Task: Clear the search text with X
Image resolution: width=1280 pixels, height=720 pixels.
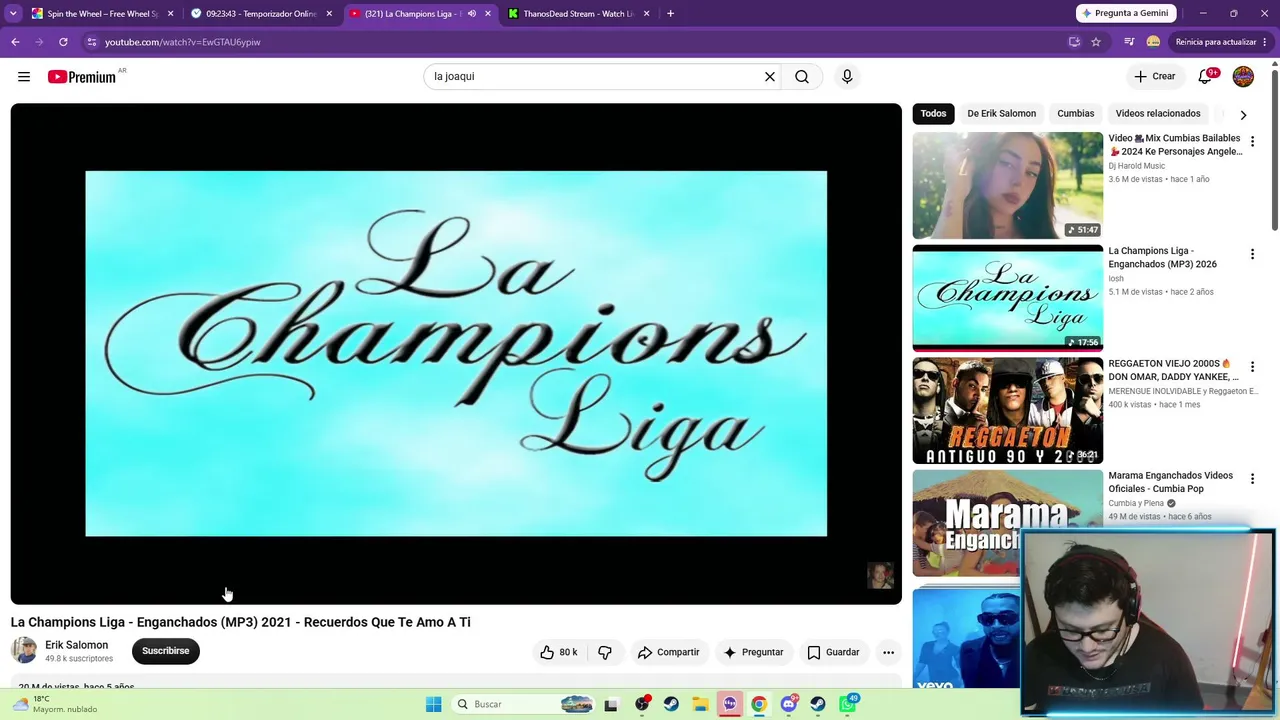Action: pos(770,77)
